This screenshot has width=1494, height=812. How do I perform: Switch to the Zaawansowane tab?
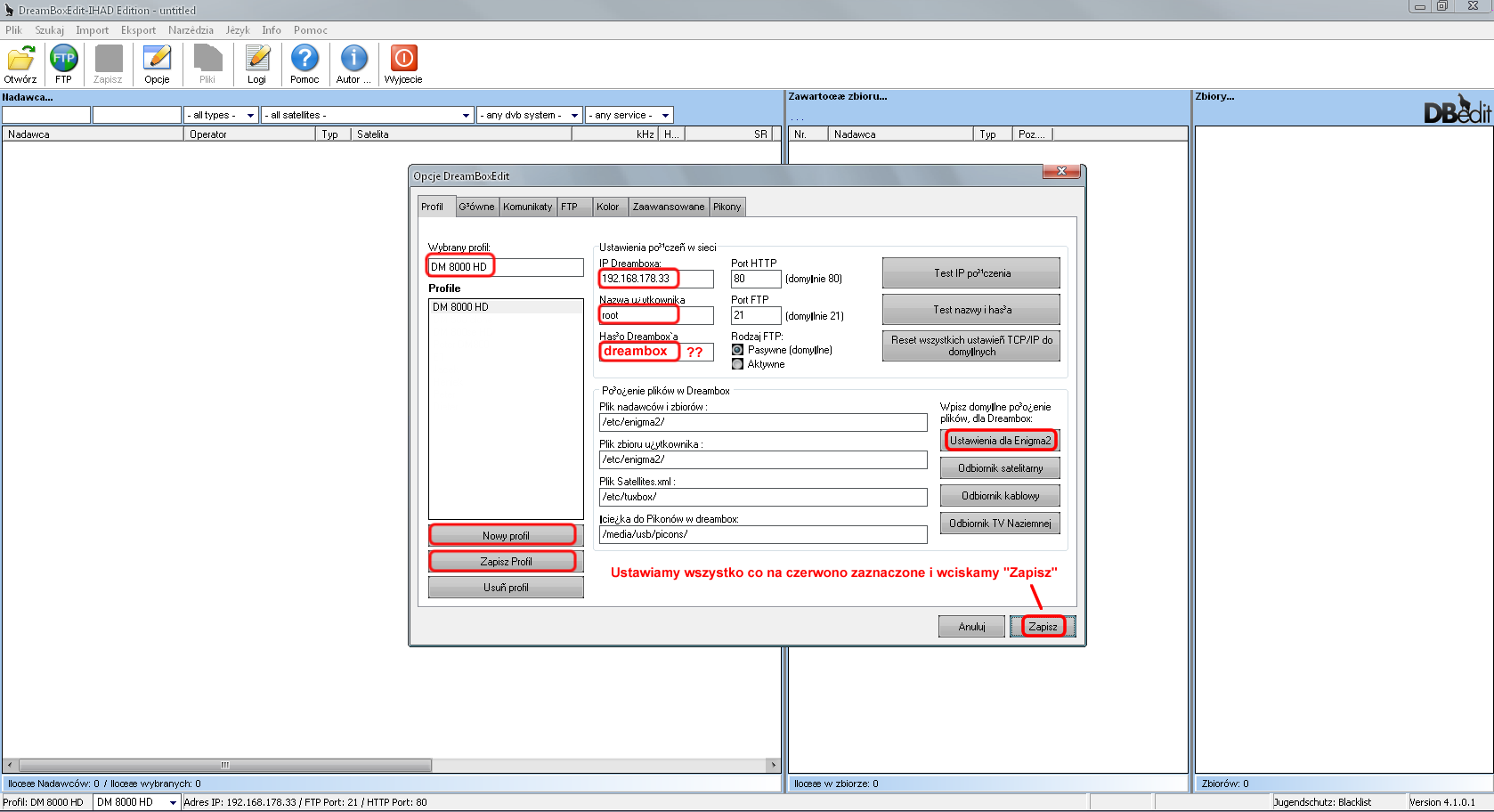click(x=668, y=207)
